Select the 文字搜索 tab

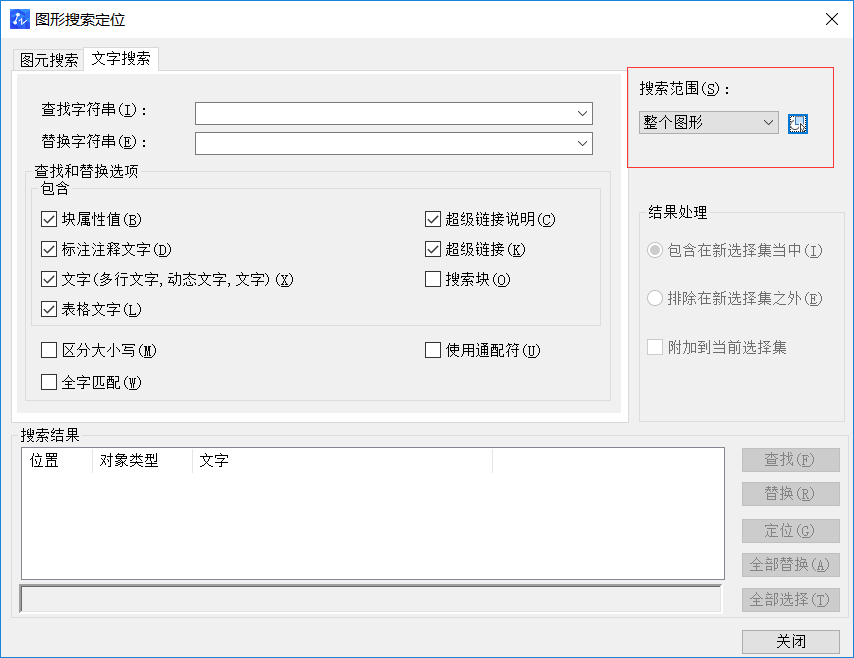pyautogui.click(x=120, y=59)
